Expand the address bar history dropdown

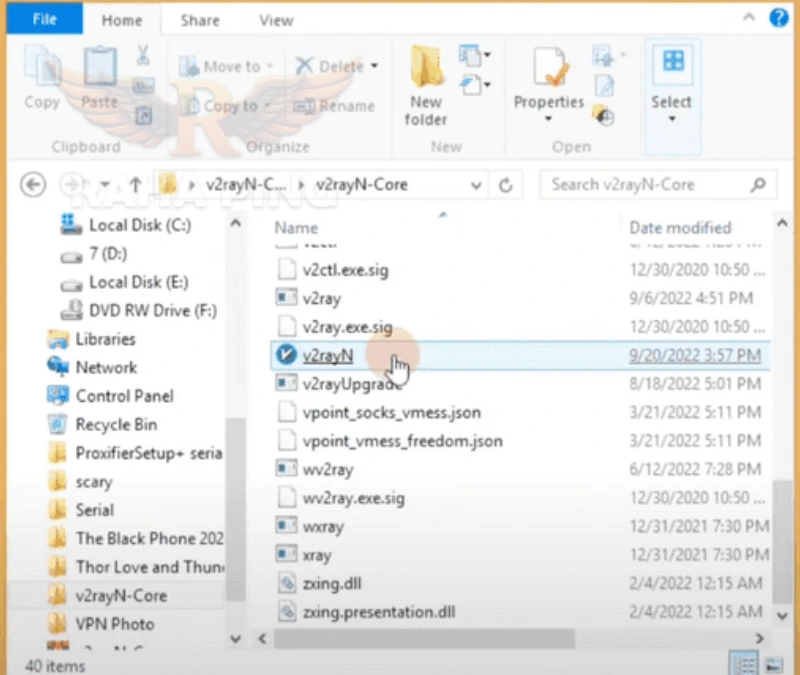477,185
